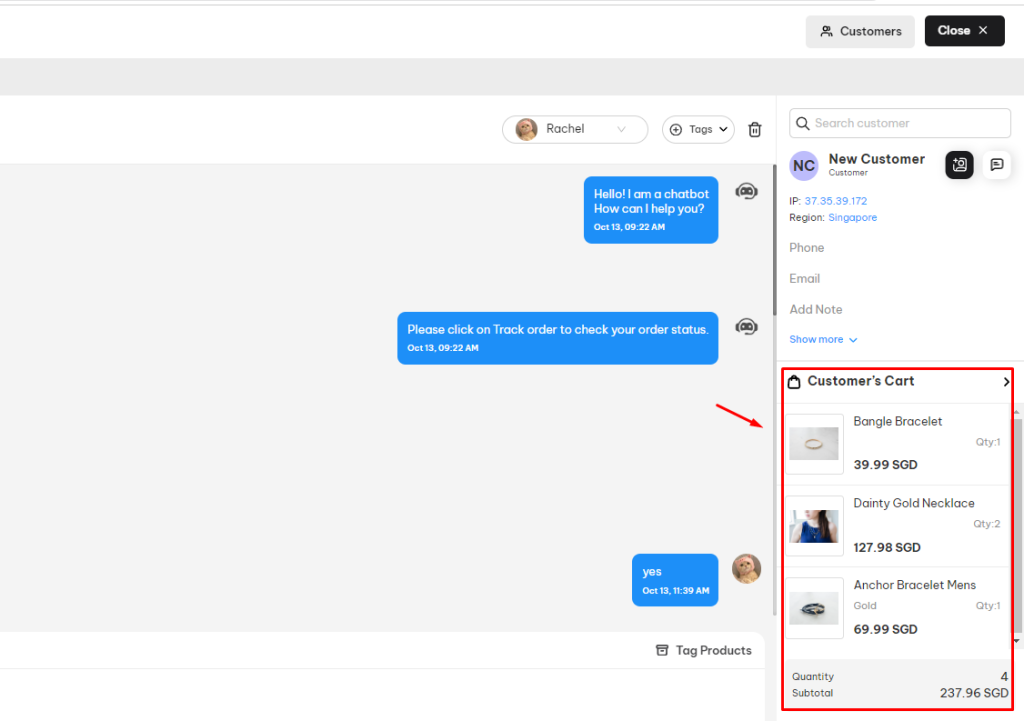Click the cart Quantity total 4
1024x721 pixels.
tap(1004, 677)
